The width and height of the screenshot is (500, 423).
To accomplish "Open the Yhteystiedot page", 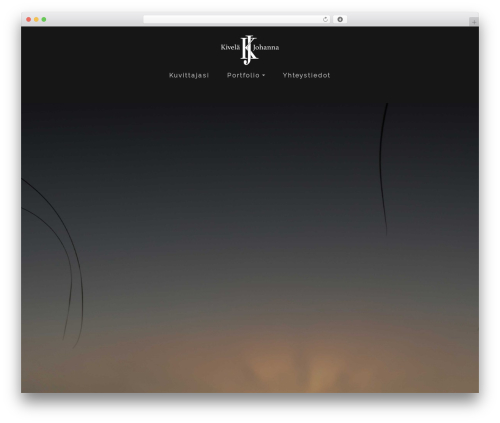I will (x=306, y=75).
